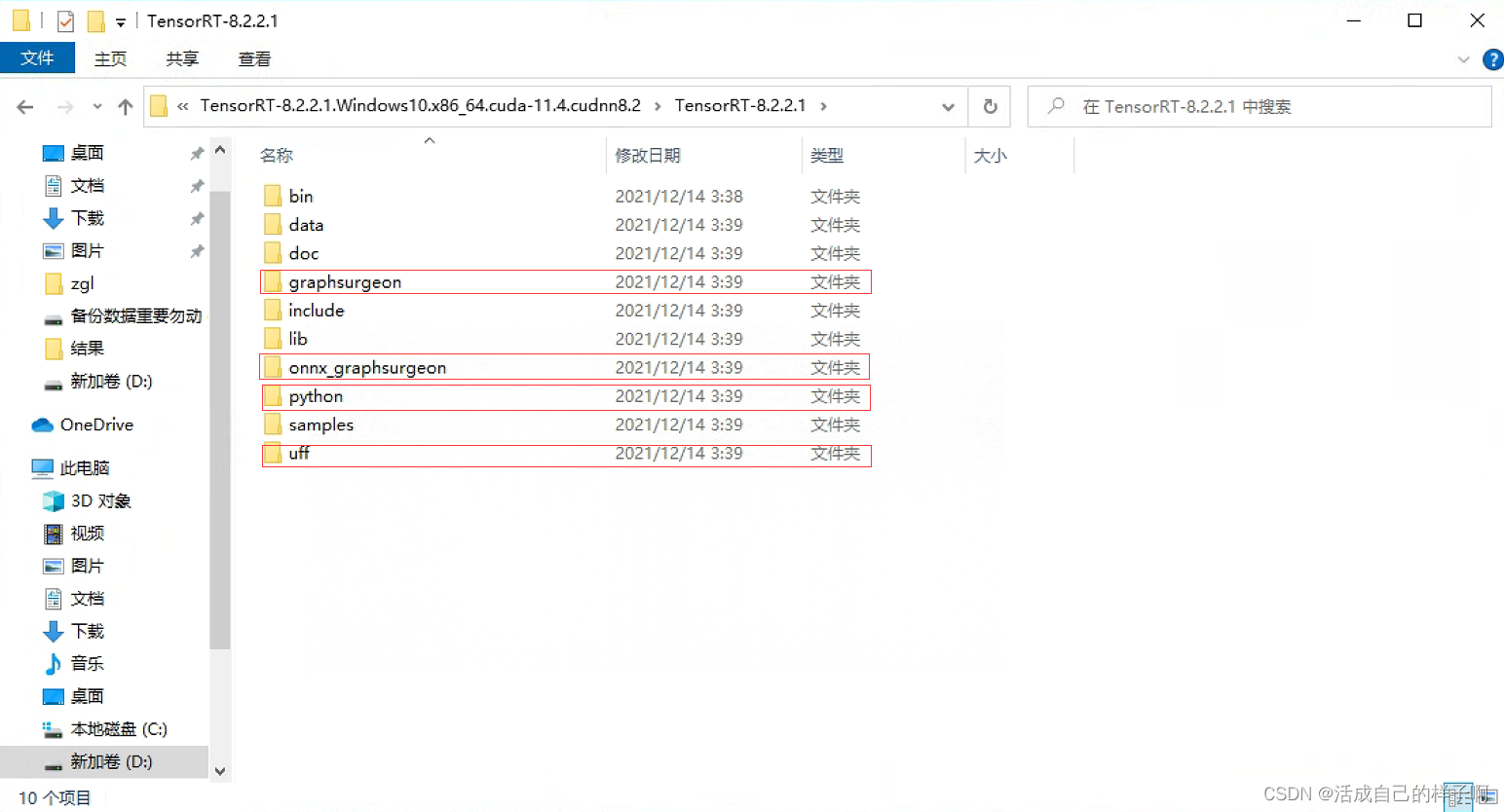Click the 音乐 item in the sidebar
Viewport: 1504px width, 812px height.
tap(86, 663)
